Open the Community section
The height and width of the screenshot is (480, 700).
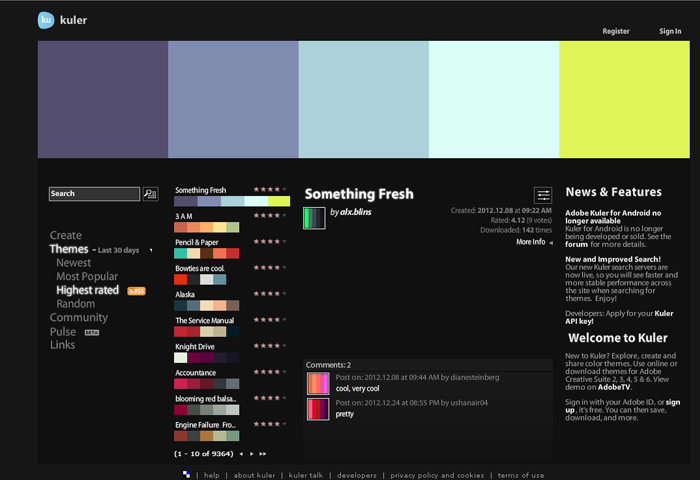[x=79, y=317]
